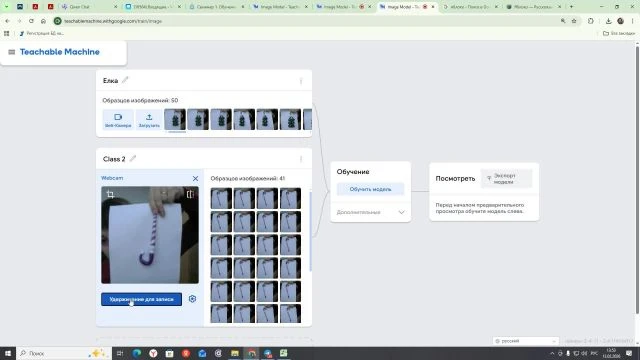This screenshot has height=360, width=640.
Task: Edit the Class 2 name pencil
Action: click(x=133, y=158)
